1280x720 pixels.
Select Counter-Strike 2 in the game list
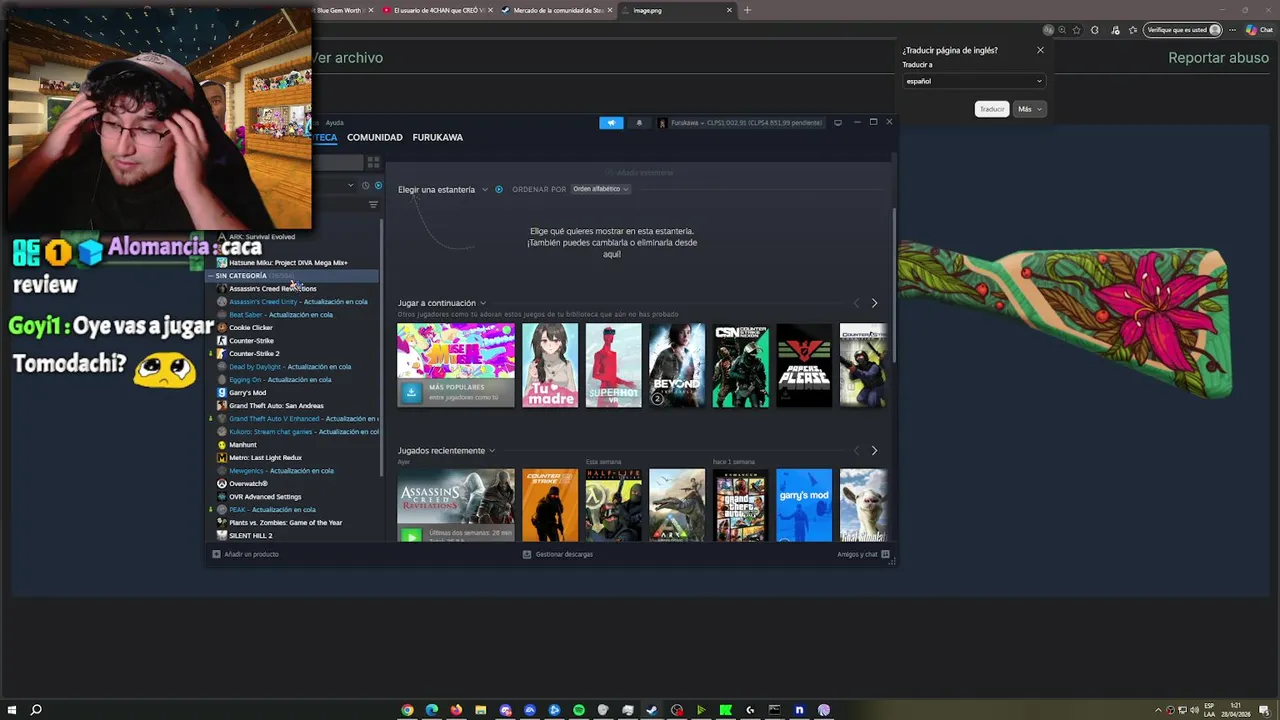[254, 353]
